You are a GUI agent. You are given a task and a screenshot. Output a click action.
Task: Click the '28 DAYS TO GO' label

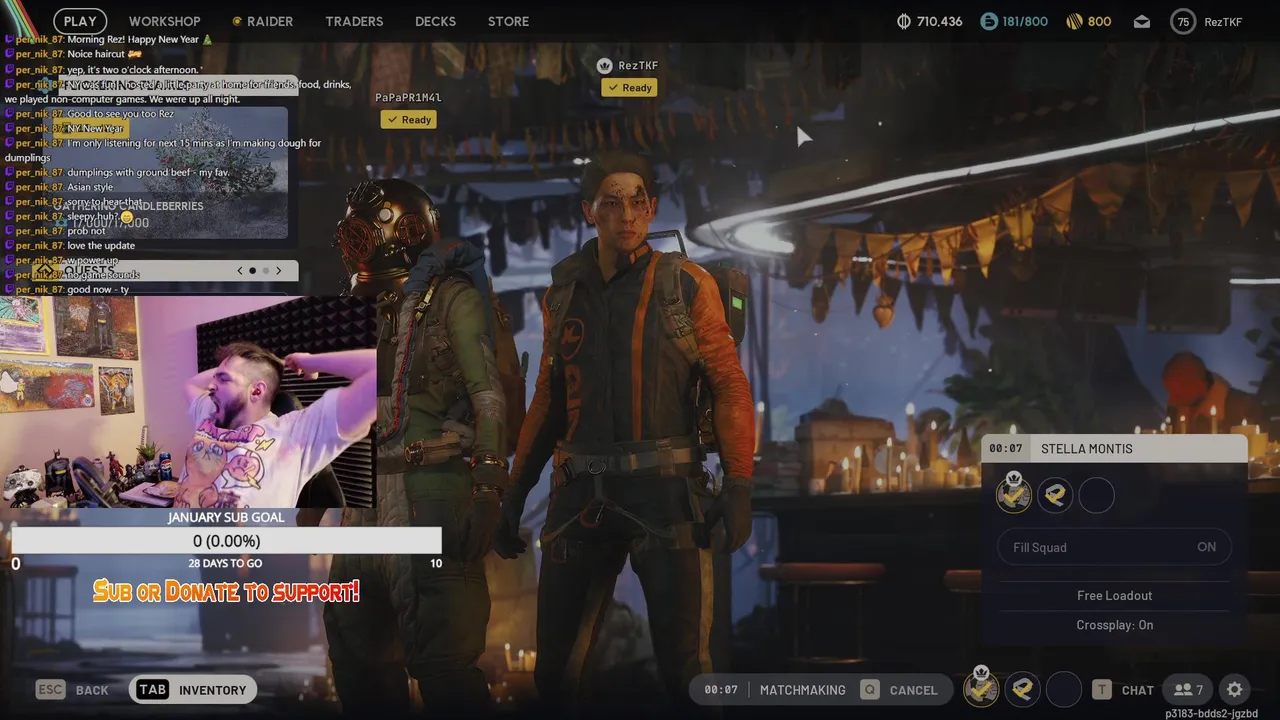(x=225, y=563)
